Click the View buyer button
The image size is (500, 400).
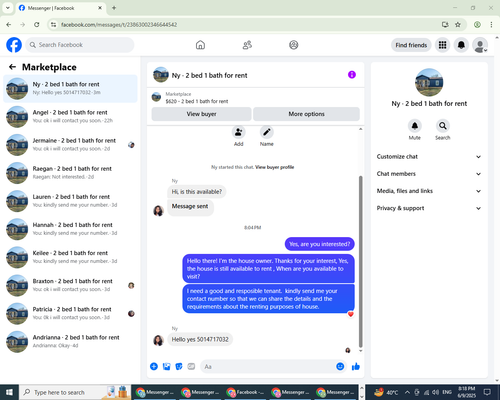201,114
